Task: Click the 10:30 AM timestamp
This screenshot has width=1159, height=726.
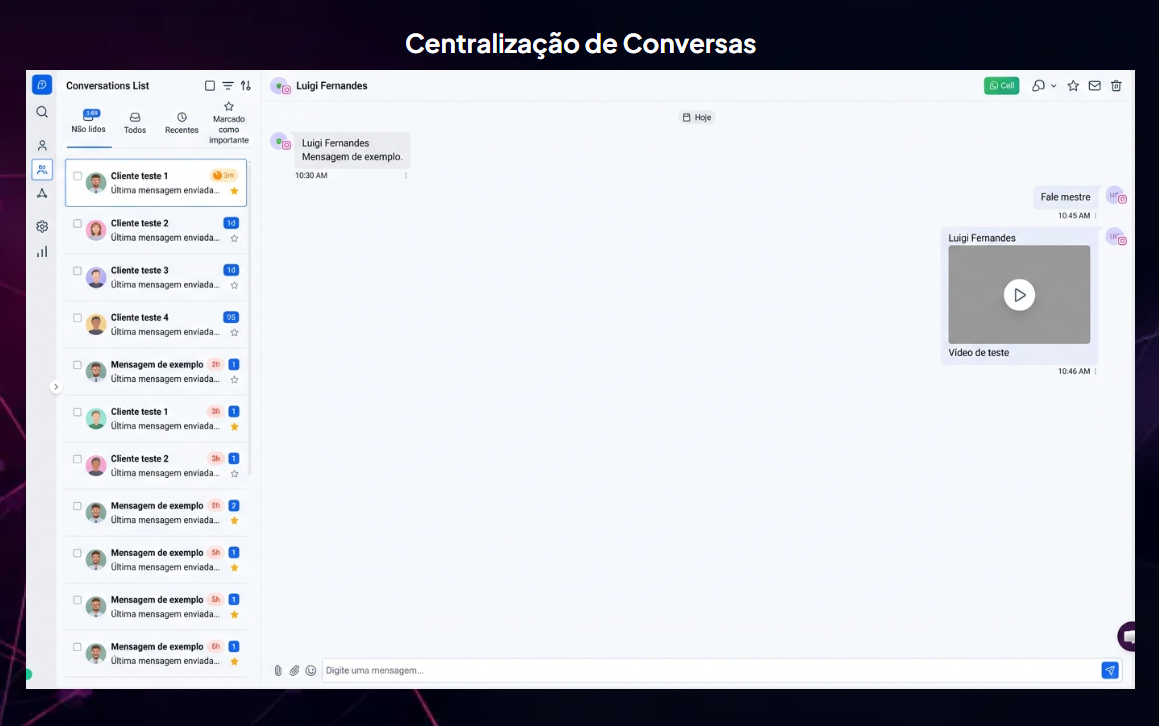Action: [311, 176]
